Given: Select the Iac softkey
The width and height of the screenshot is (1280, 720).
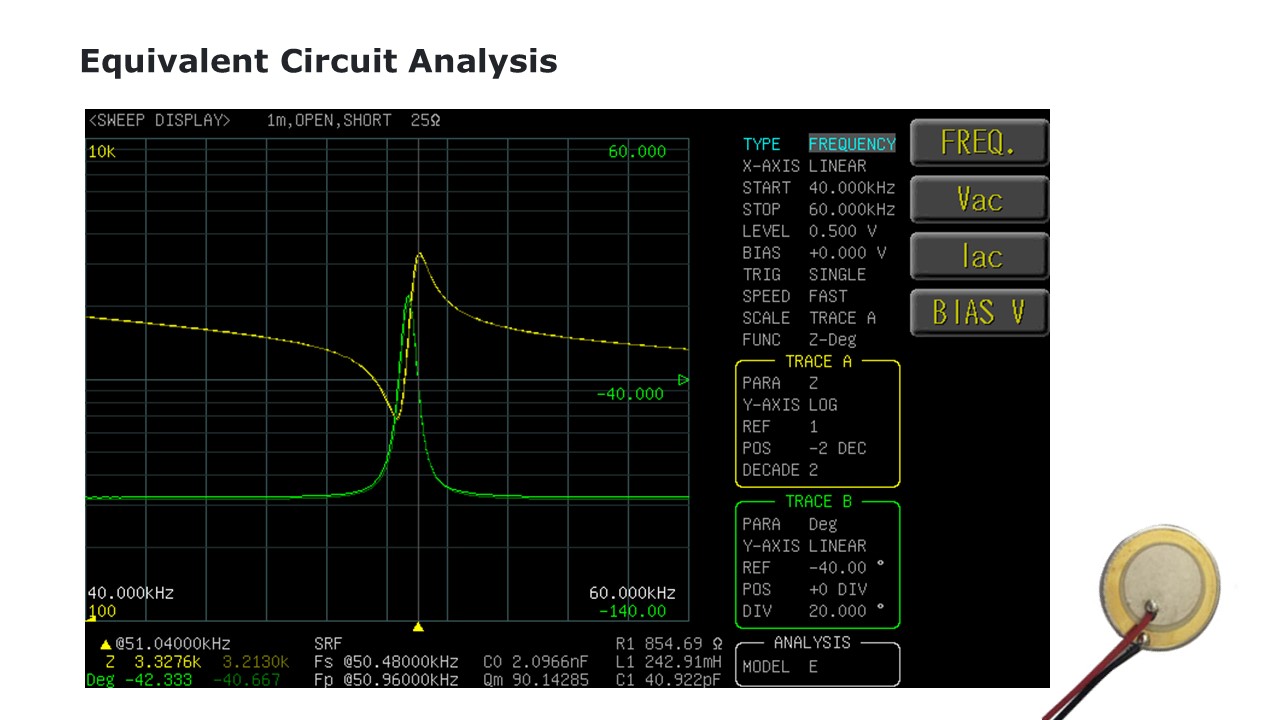Looking at the screenshot, I should (x=979, y=257).
